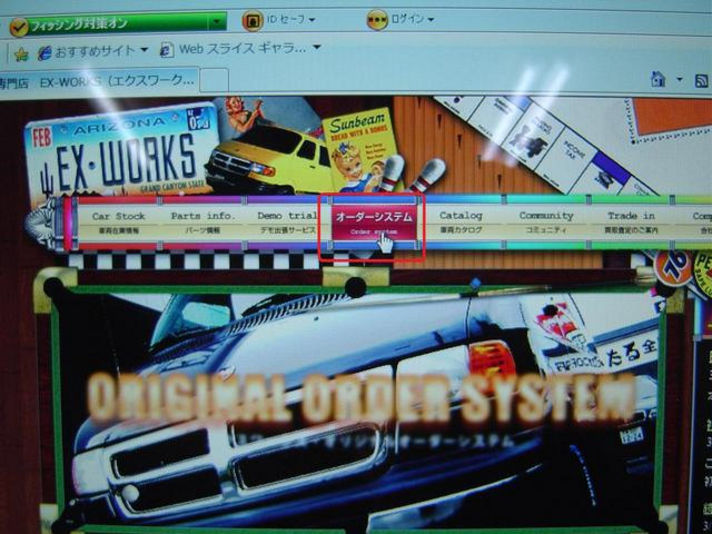Image resolution: width=712 pixels, height=534 pixels.
Task: Expand the login dropdown arrow
Action: [x=430, y=20]
